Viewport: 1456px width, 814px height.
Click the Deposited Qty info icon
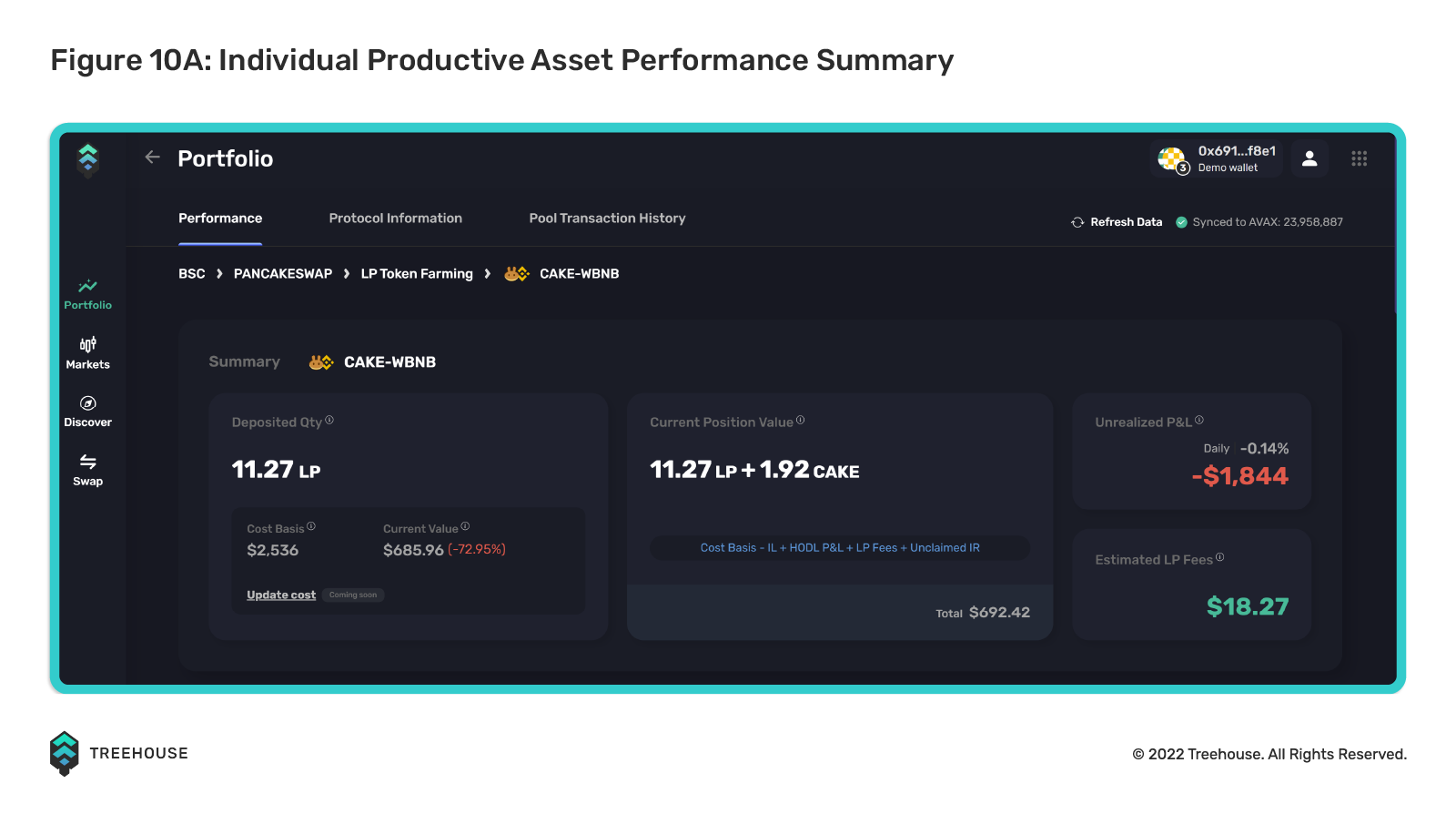tap(329, 420)
